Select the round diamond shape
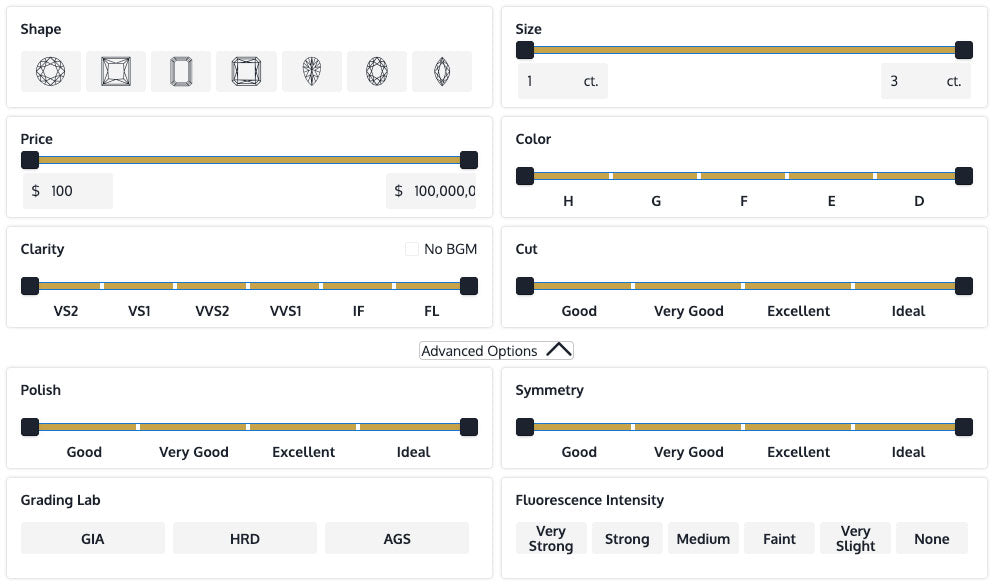The image size is (995, 586). click(50, 72)
